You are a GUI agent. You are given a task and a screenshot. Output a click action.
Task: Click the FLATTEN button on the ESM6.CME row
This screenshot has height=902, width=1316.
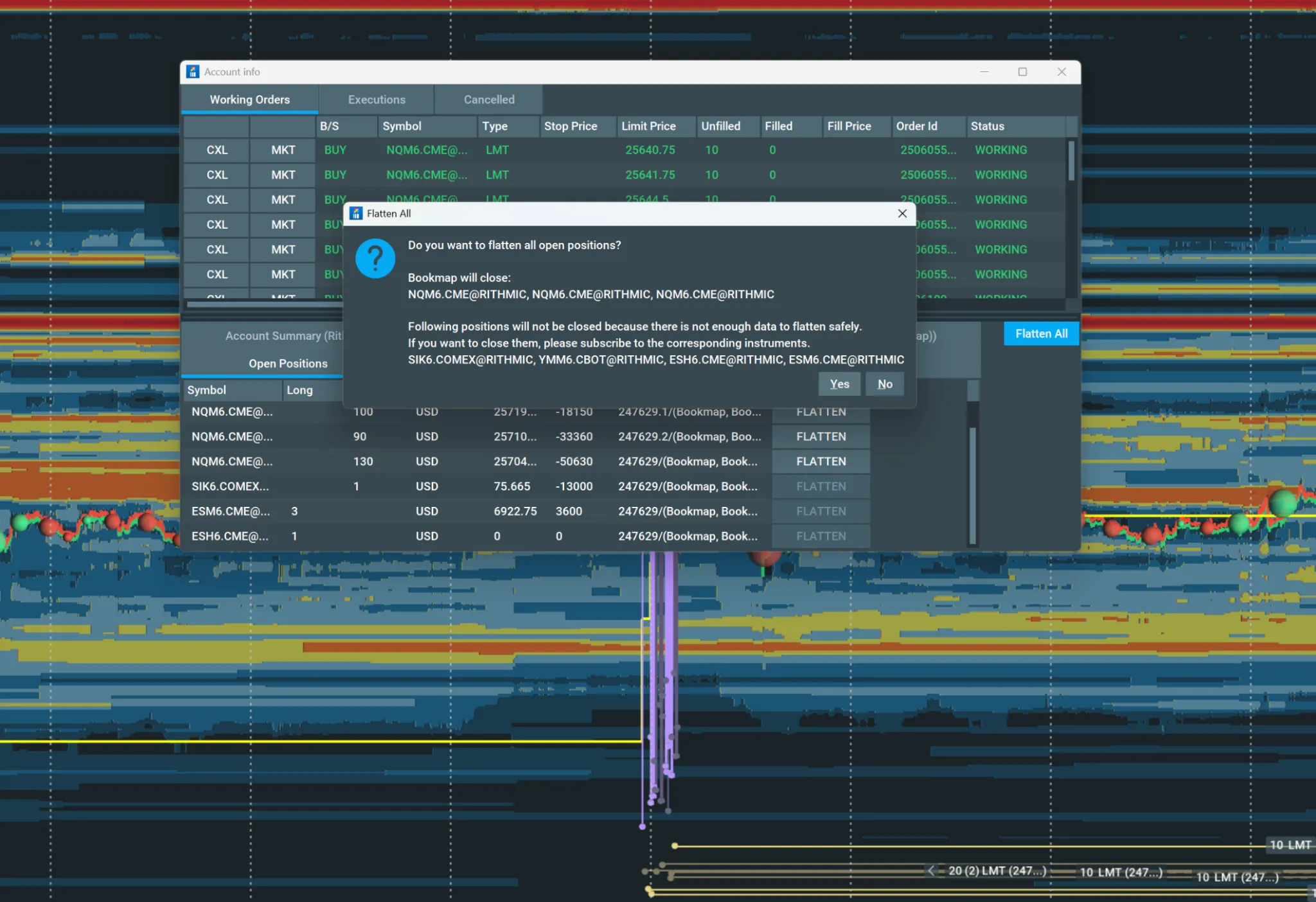pyautogui.click(x=821, y=511)
